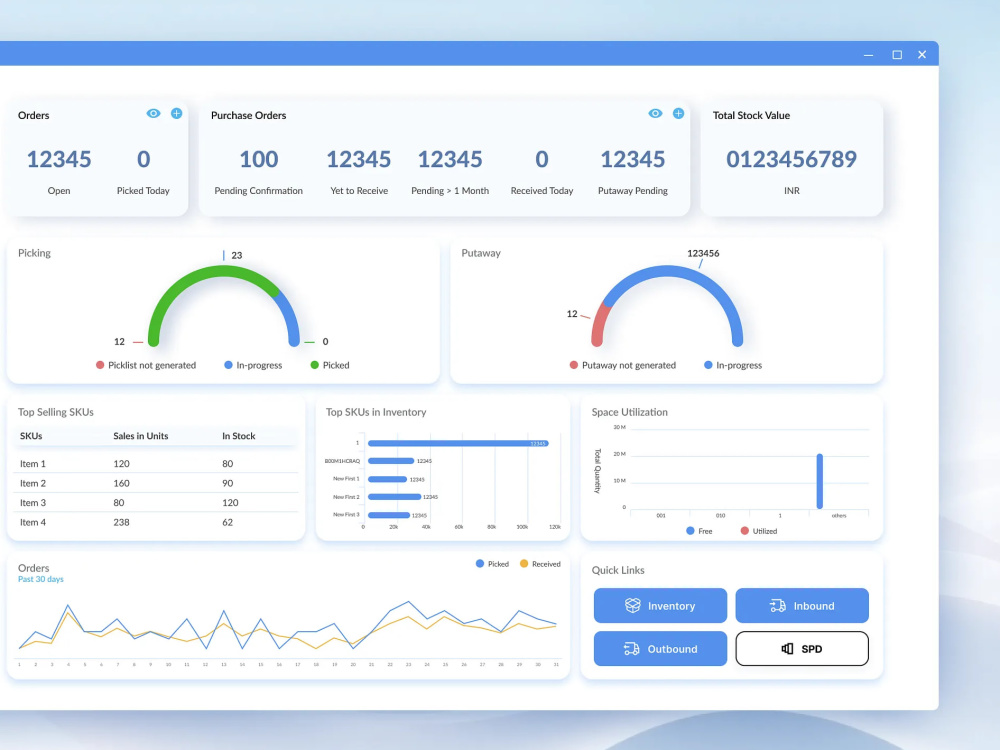The height and width of the screenshot is (750, 1000).
Task: Toggle the Putaway In-progress legend item
Action: 733,365
